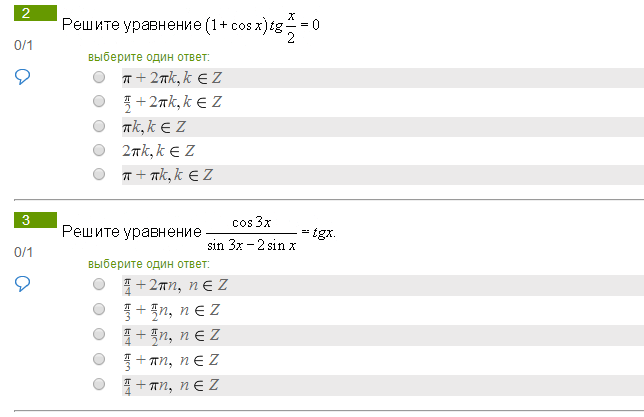This screenshot has width=644, height=417.
Task: Choose answer π/3 + π/2 n, n ∈ Z
Action: pyautogui.click(x=98, y=309)
